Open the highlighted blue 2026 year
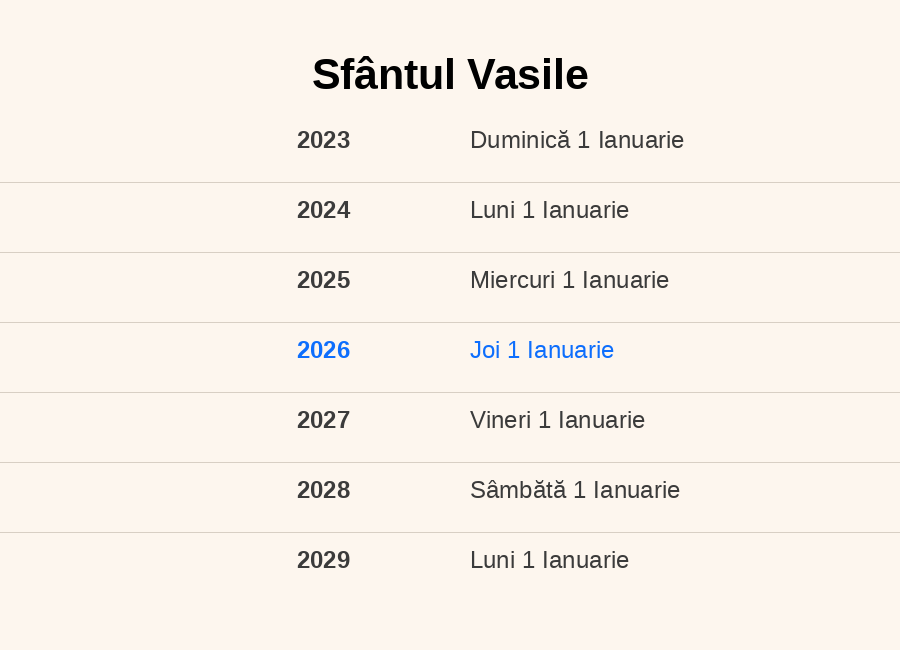Viewport: 900px width, 650px height. click(x=323, y=350)
